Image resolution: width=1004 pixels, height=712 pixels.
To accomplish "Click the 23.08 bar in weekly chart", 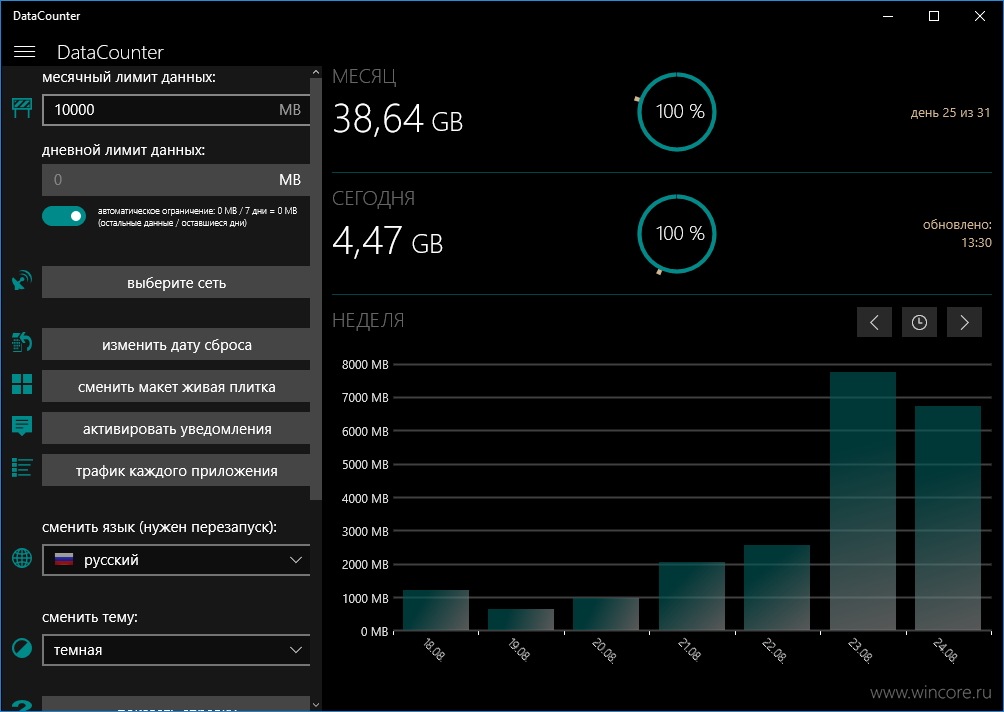I will click(862, 501).
